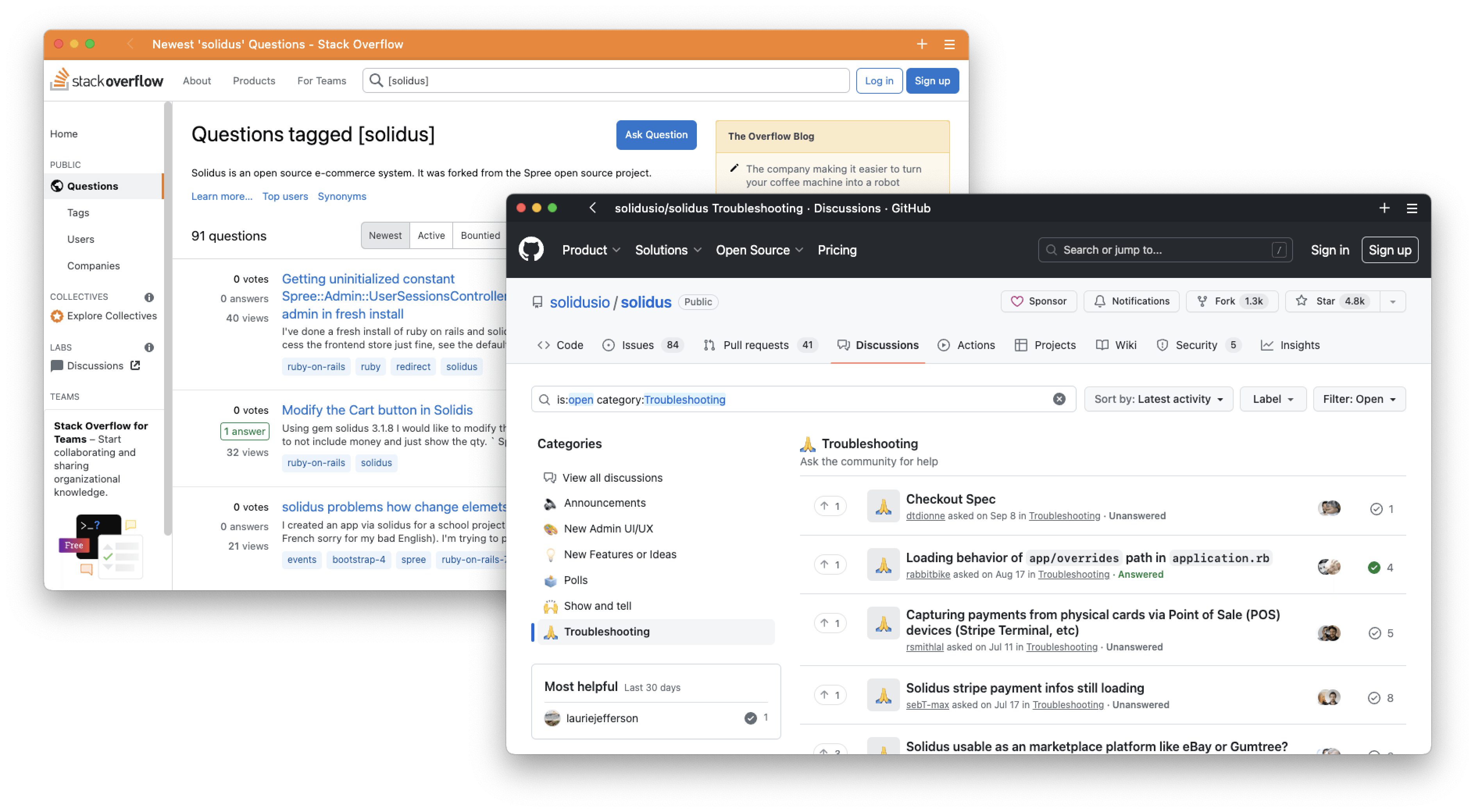Switch to the Issues tab
This screenshot has width=1475, height=812.
637,345
